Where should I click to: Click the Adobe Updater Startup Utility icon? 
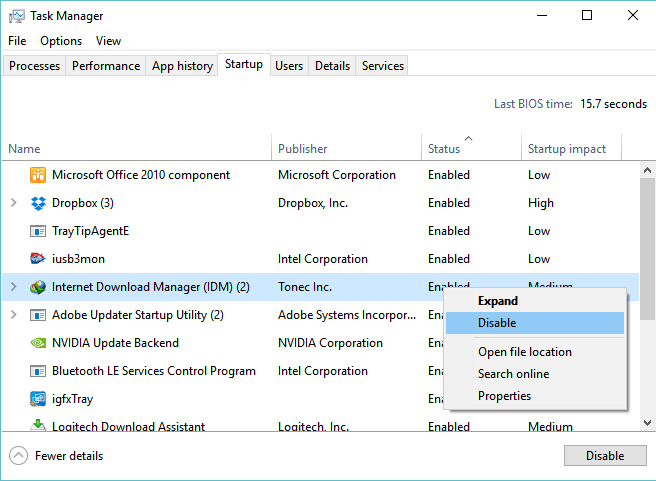[38, 315]
